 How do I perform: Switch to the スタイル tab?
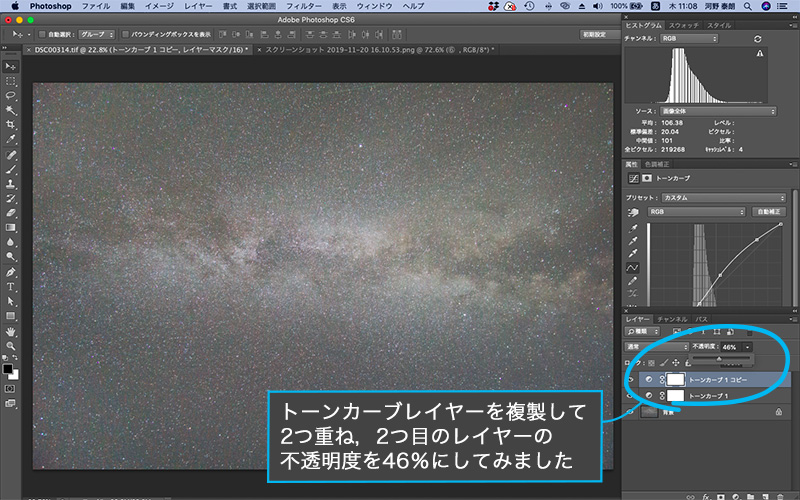(719, 26)
